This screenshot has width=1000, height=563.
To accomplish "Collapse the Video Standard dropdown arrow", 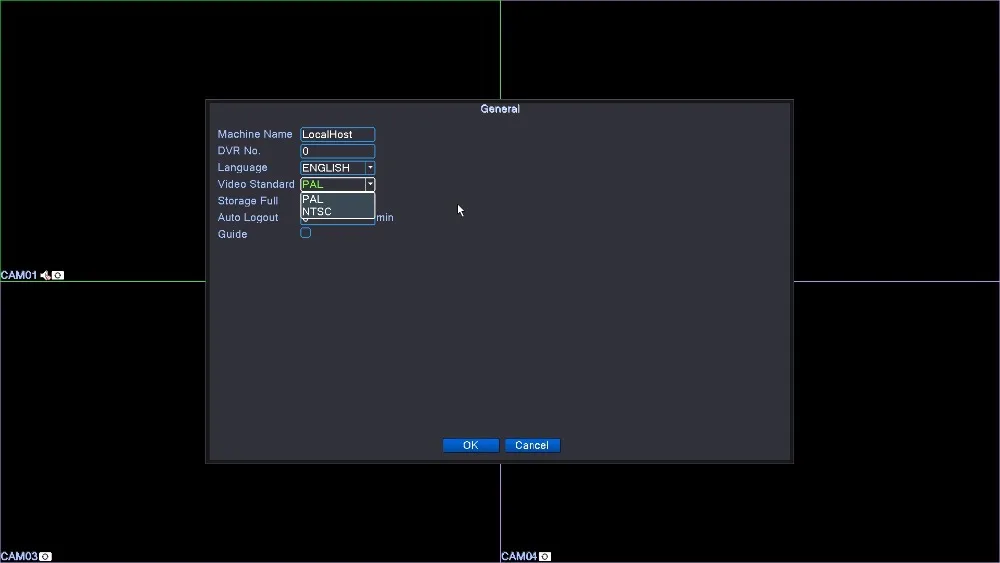I will (x=370, y=184).
